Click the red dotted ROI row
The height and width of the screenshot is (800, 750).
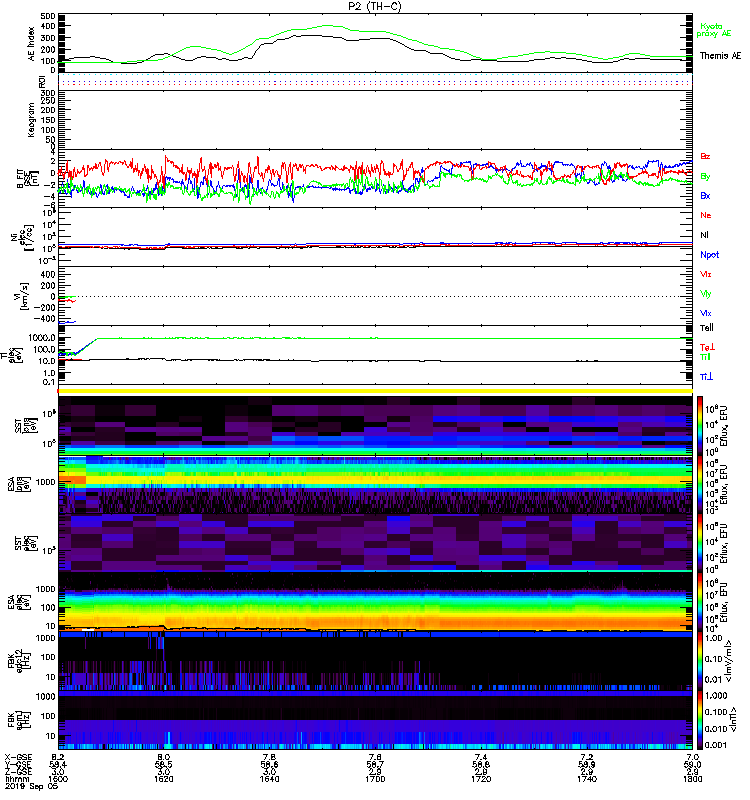(x=375, y=81)
